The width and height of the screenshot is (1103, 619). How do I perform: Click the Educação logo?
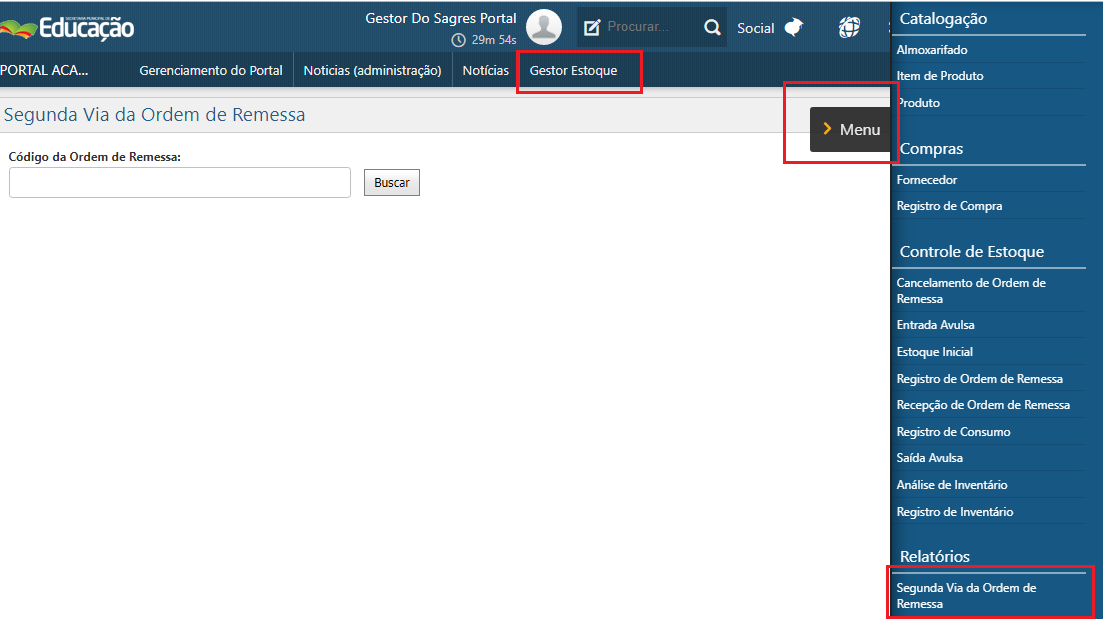pyautogui.click(x=67, y=28)
